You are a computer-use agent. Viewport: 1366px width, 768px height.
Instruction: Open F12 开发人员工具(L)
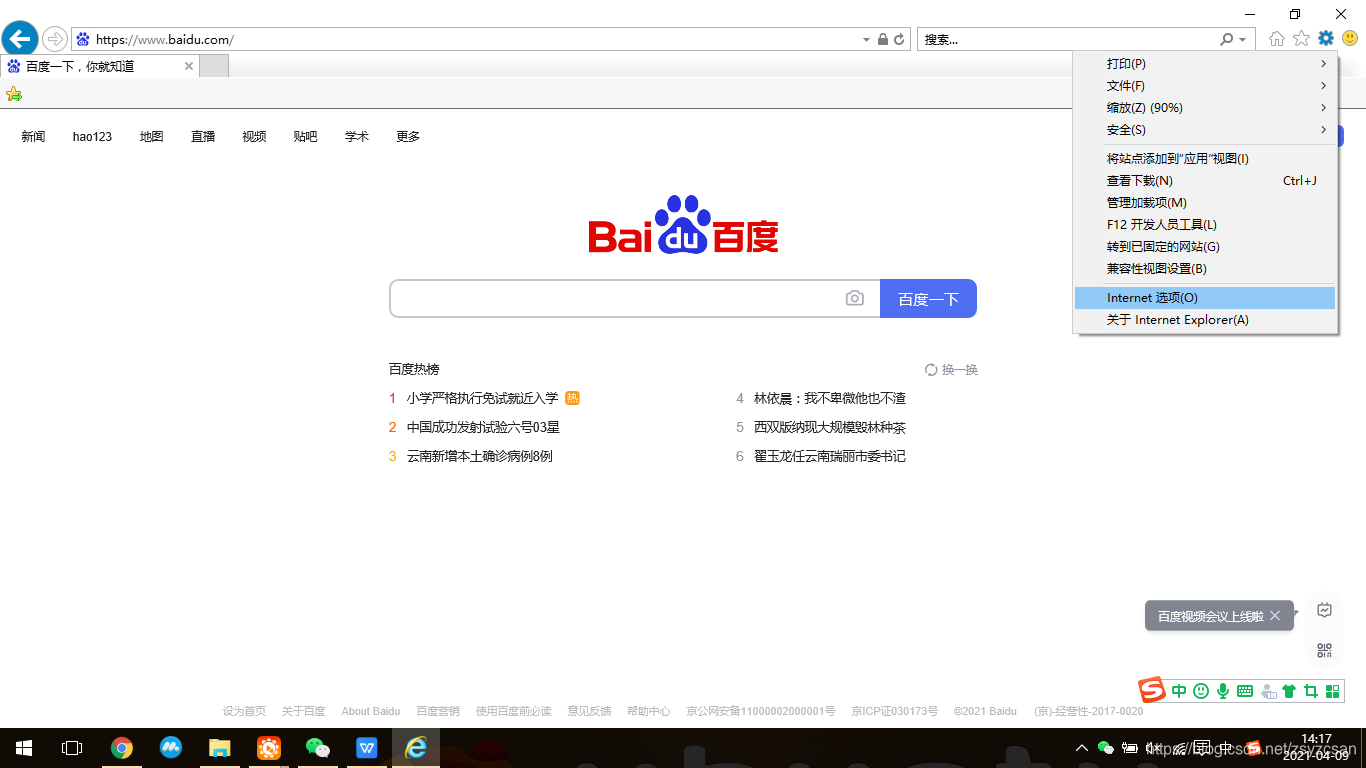(1205, 225)
